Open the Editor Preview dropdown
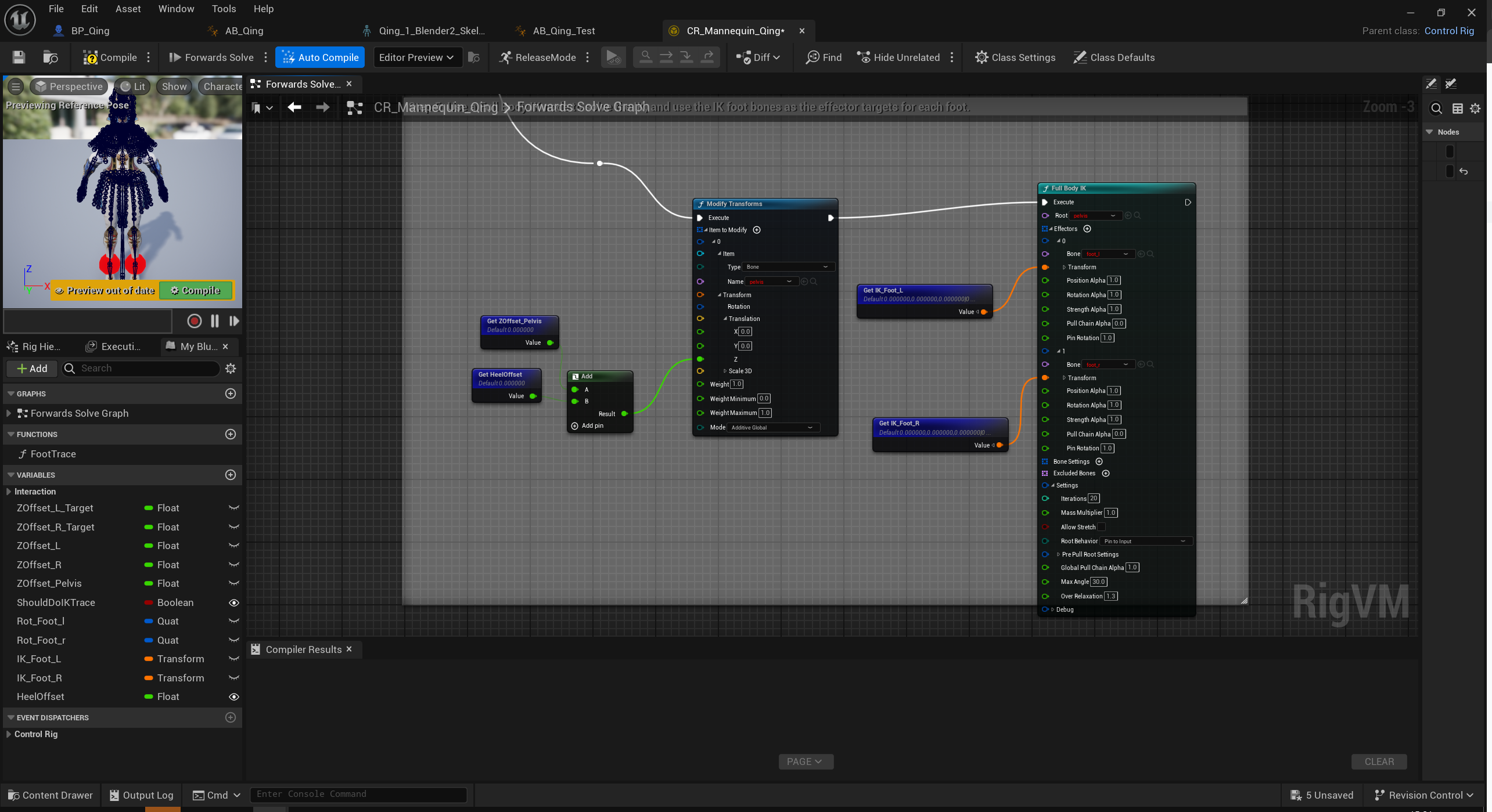This screenshot has width=1492, height=812. point(416,57)
